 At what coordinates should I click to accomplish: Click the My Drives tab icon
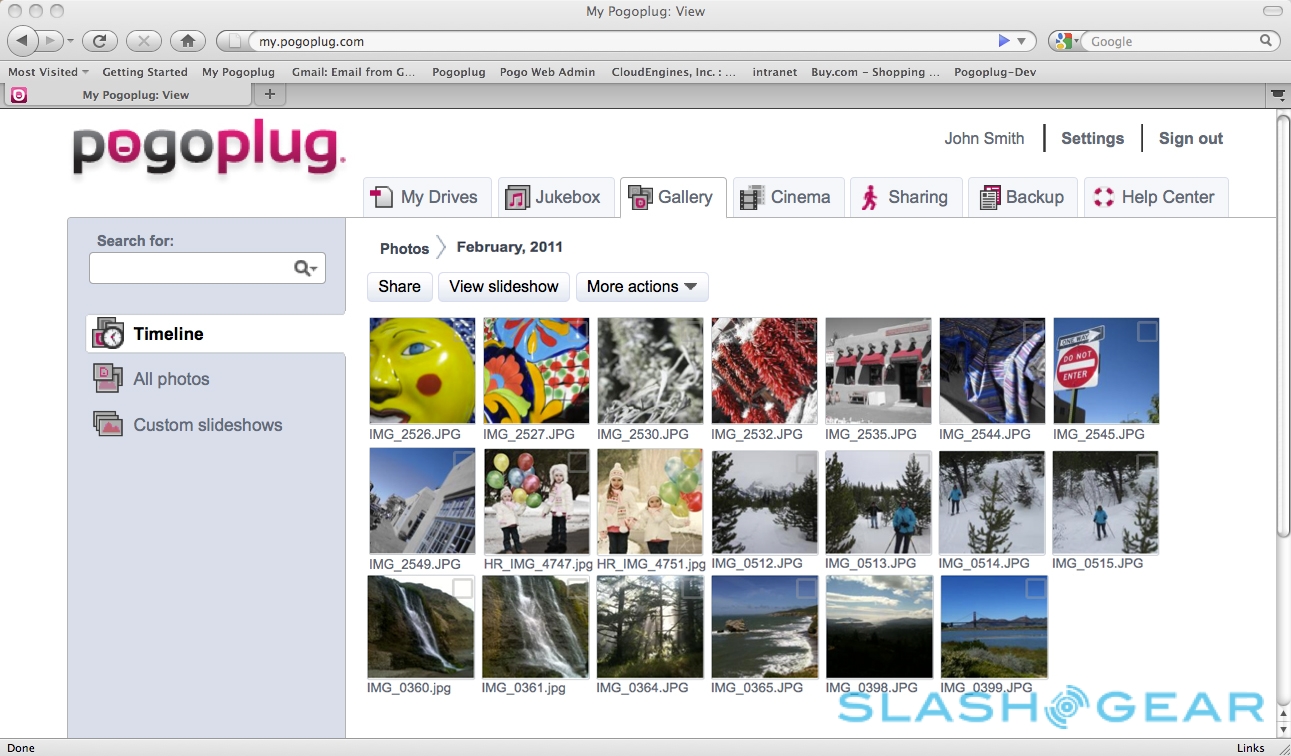382,197
